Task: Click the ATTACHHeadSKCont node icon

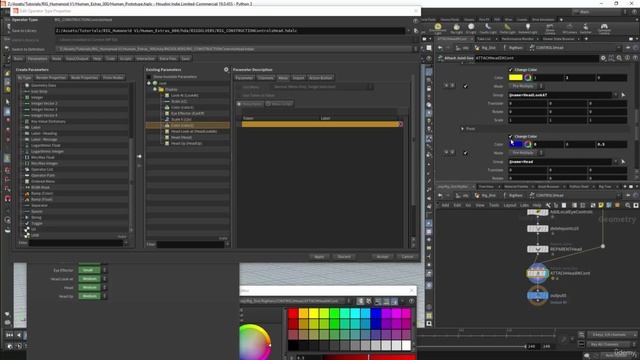Action: pyautogui.click(x=537, y=273)
